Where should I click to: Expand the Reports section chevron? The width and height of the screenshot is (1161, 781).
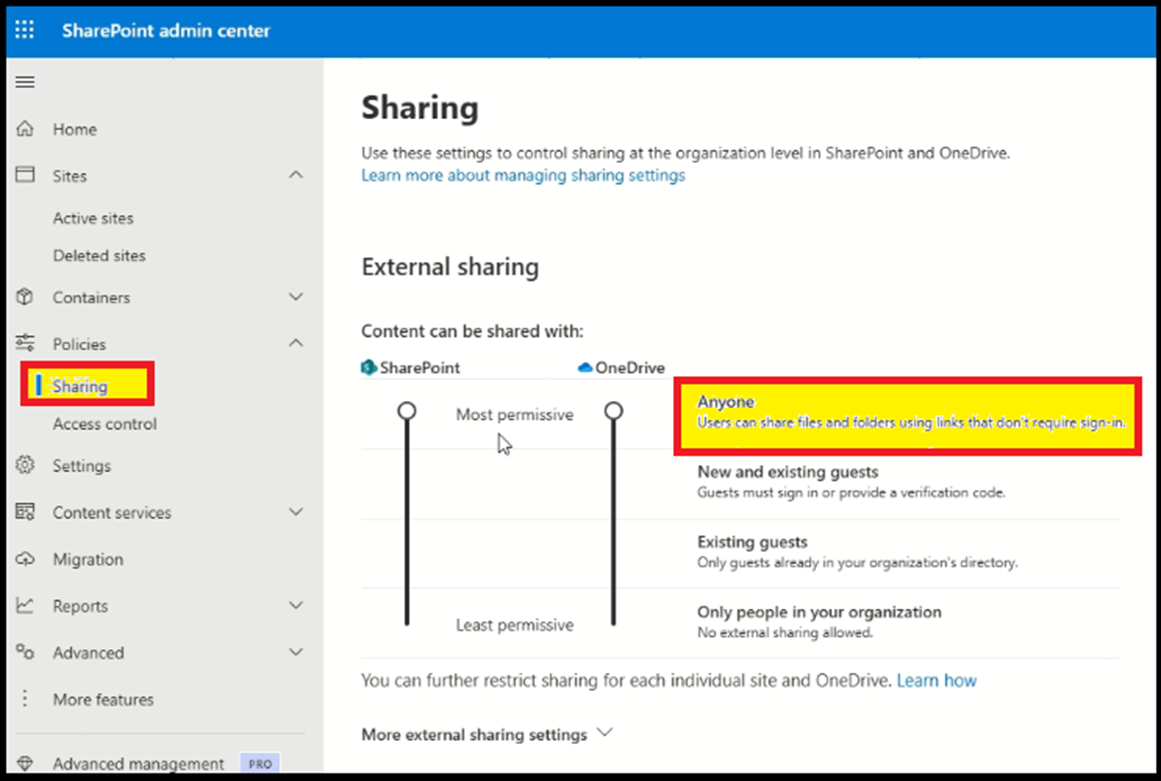point(295,606)
